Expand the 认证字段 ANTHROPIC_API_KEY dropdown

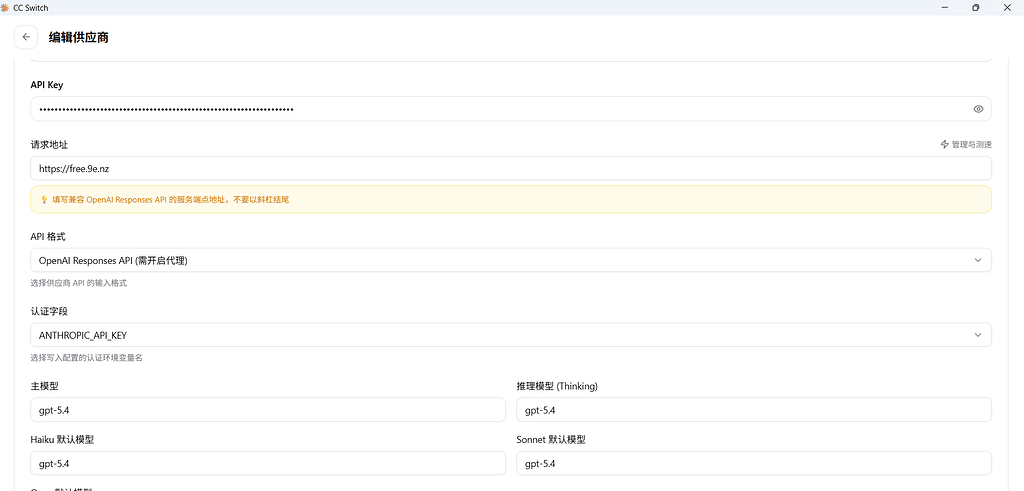pos(511,335)
